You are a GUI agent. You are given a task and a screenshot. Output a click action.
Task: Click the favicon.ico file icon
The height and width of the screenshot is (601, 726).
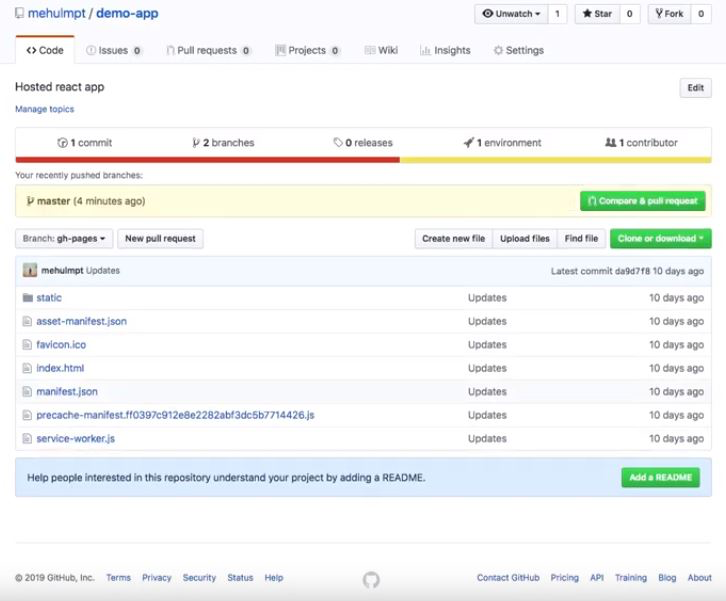click(x=27, y=345)
